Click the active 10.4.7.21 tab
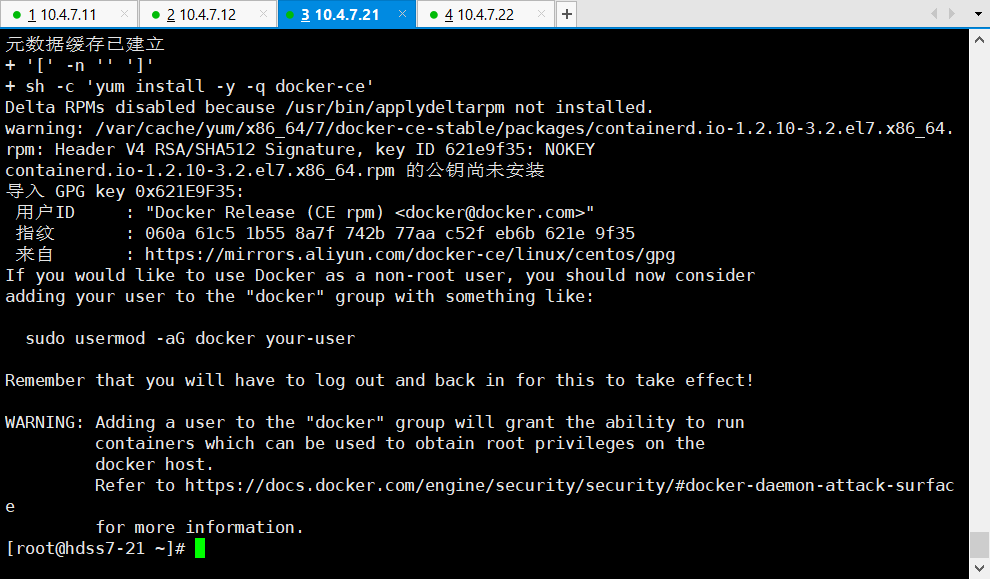 tap(340, 15)
